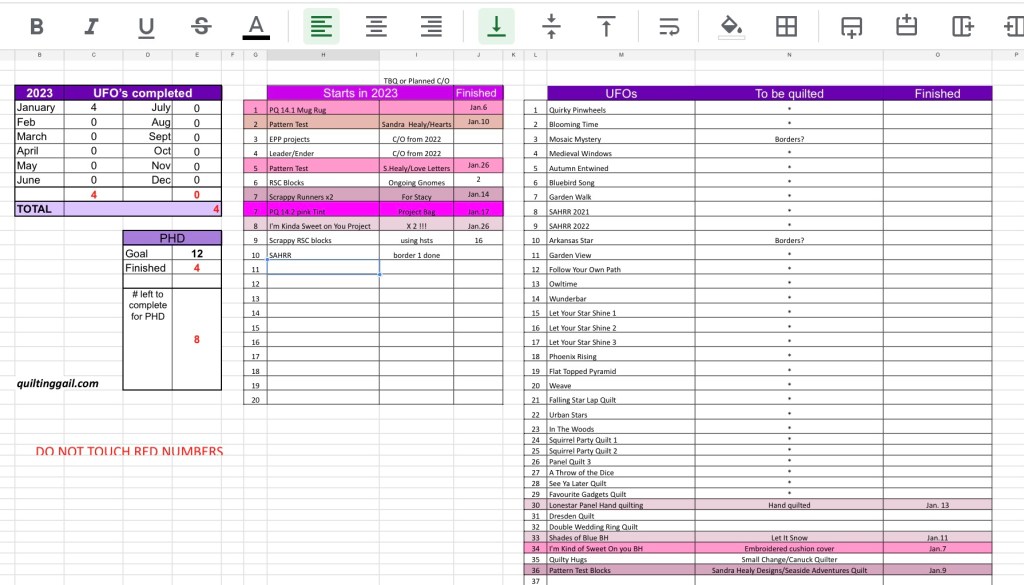Open the text color picker
The image size is (1024, 585).
click(x=256, y=26)
